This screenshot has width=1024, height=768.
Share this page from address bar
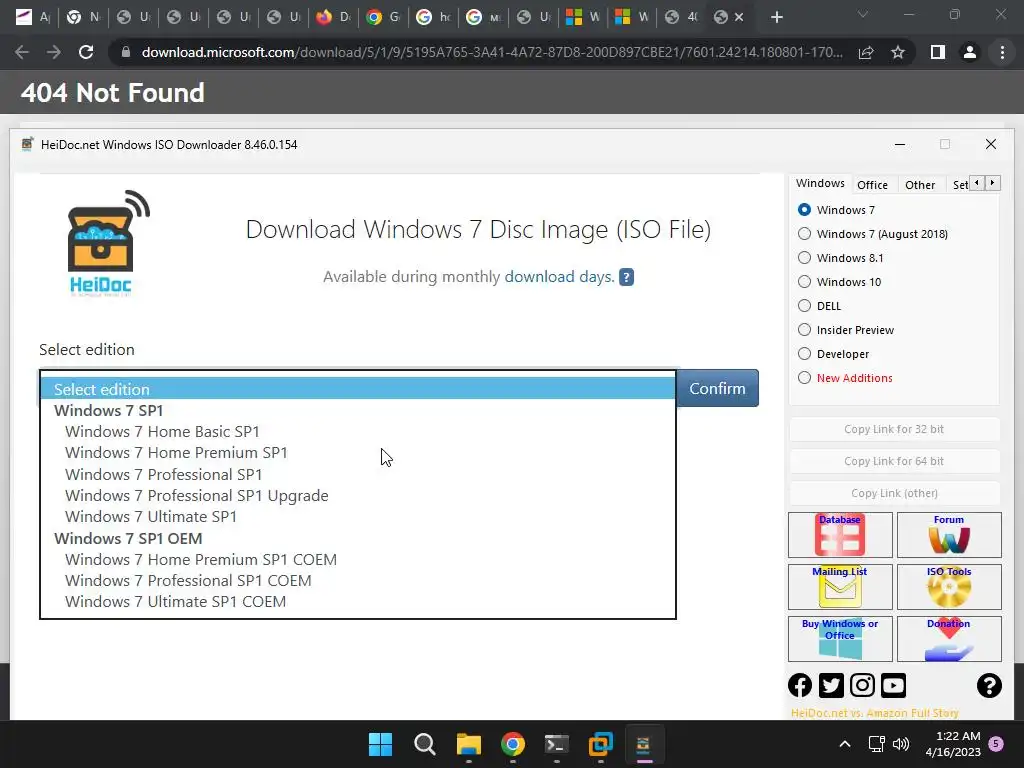[x=866, y=52]
